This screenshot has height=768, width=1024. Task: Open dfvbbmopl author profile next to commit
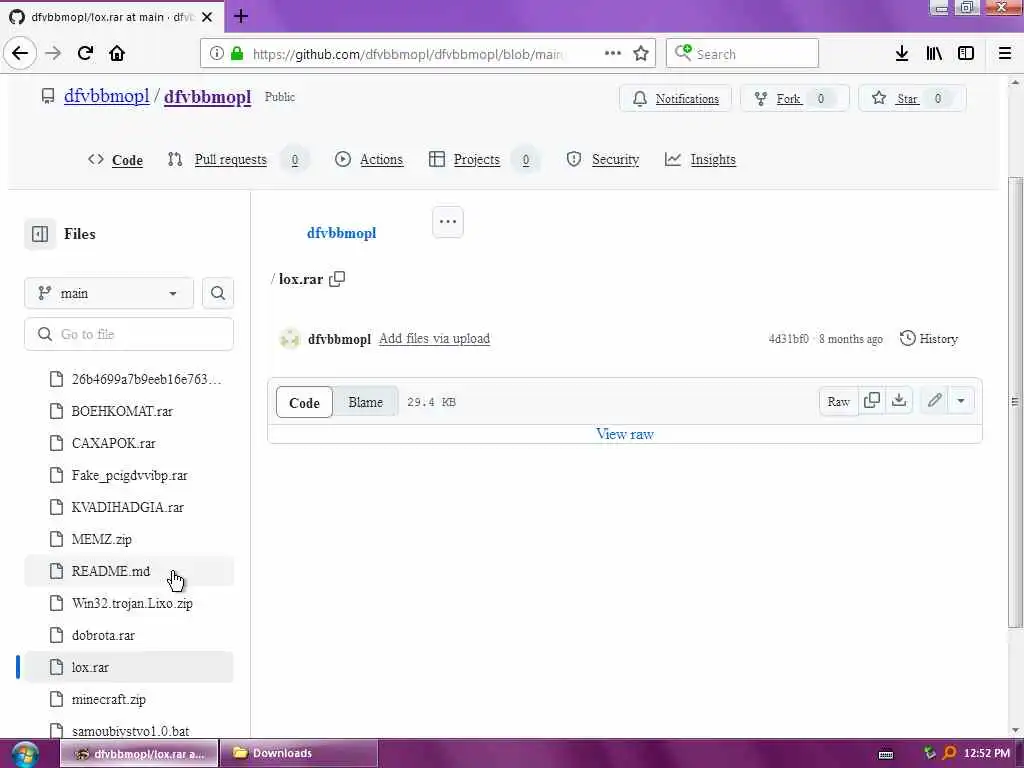click(340, 339)
